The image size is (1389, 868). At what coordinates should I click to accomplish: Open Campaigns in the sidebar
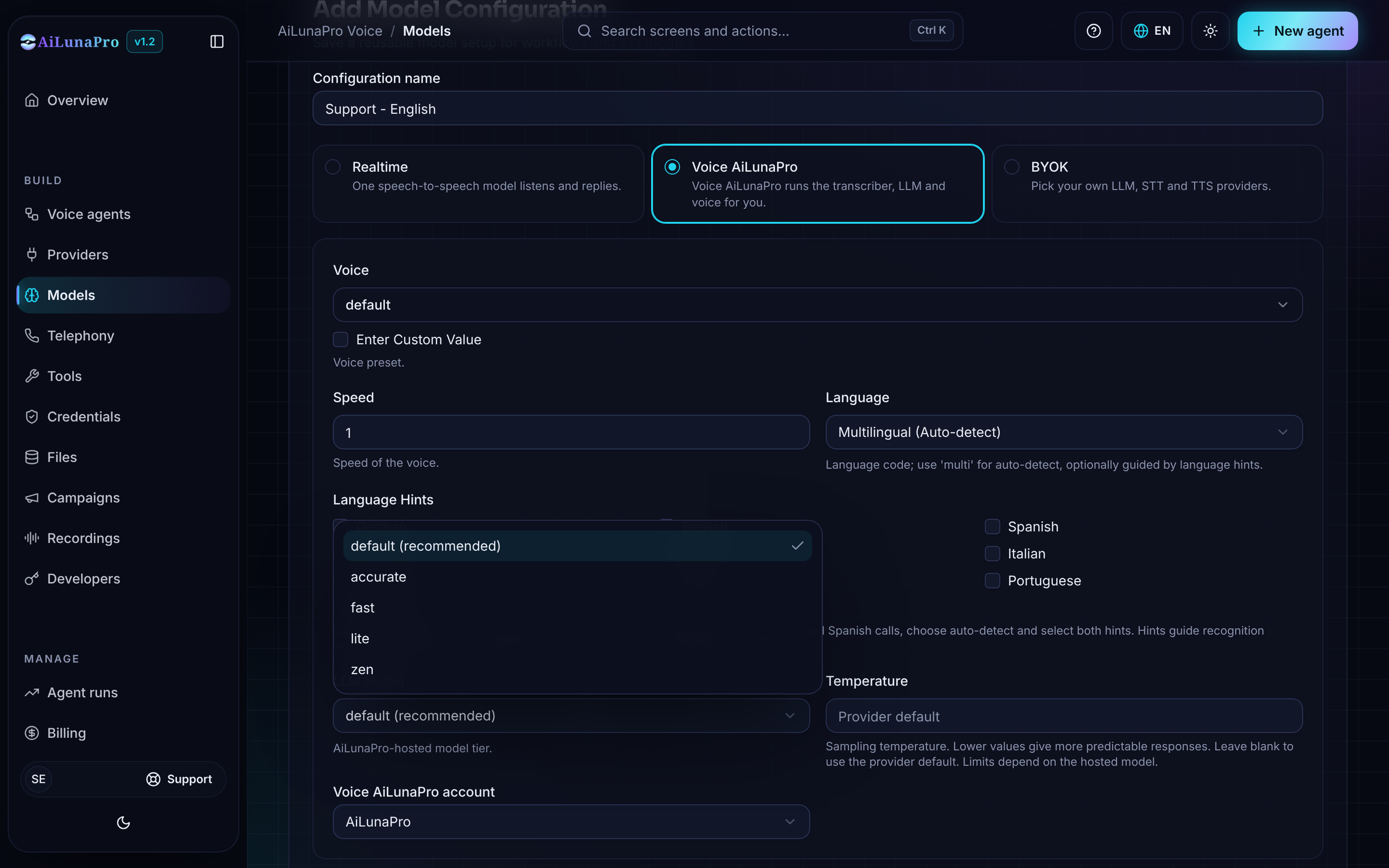point(123,498)
